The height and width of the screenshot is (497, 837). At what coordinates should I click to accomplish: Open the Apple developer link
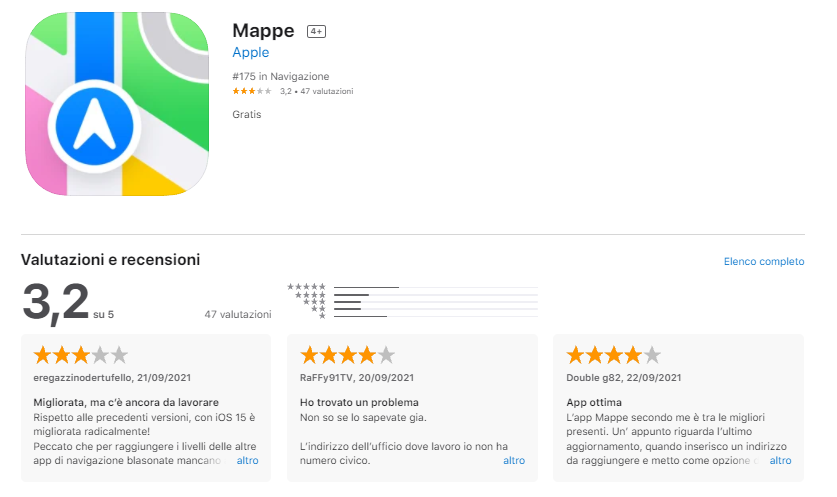click(x=250, y=52)
